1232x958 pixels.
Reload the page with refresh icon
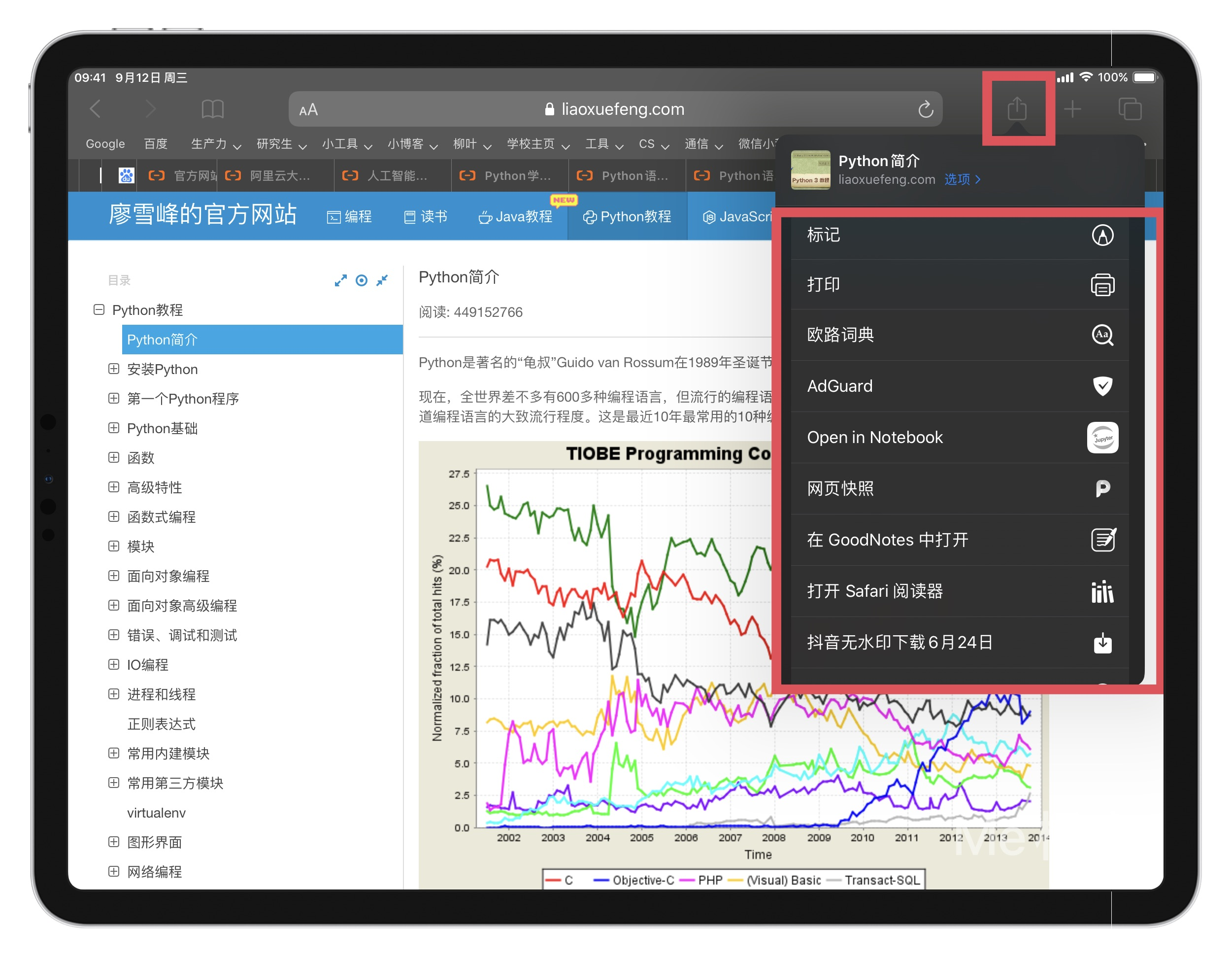[x=925, y=109]
